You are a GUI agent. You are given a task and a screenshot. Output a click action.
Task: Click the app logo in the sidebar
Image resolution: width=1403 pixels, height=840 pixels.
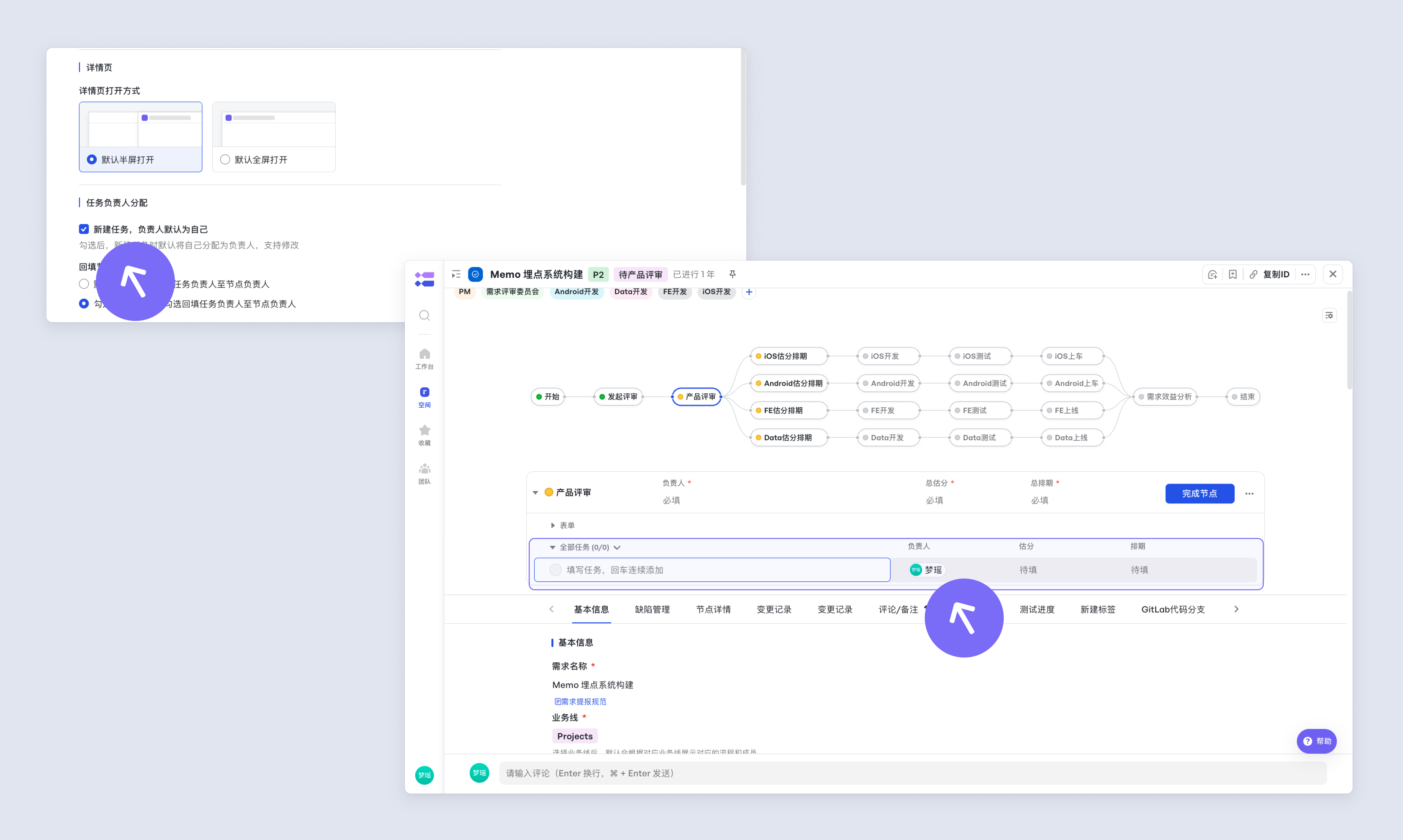[424, 279]
